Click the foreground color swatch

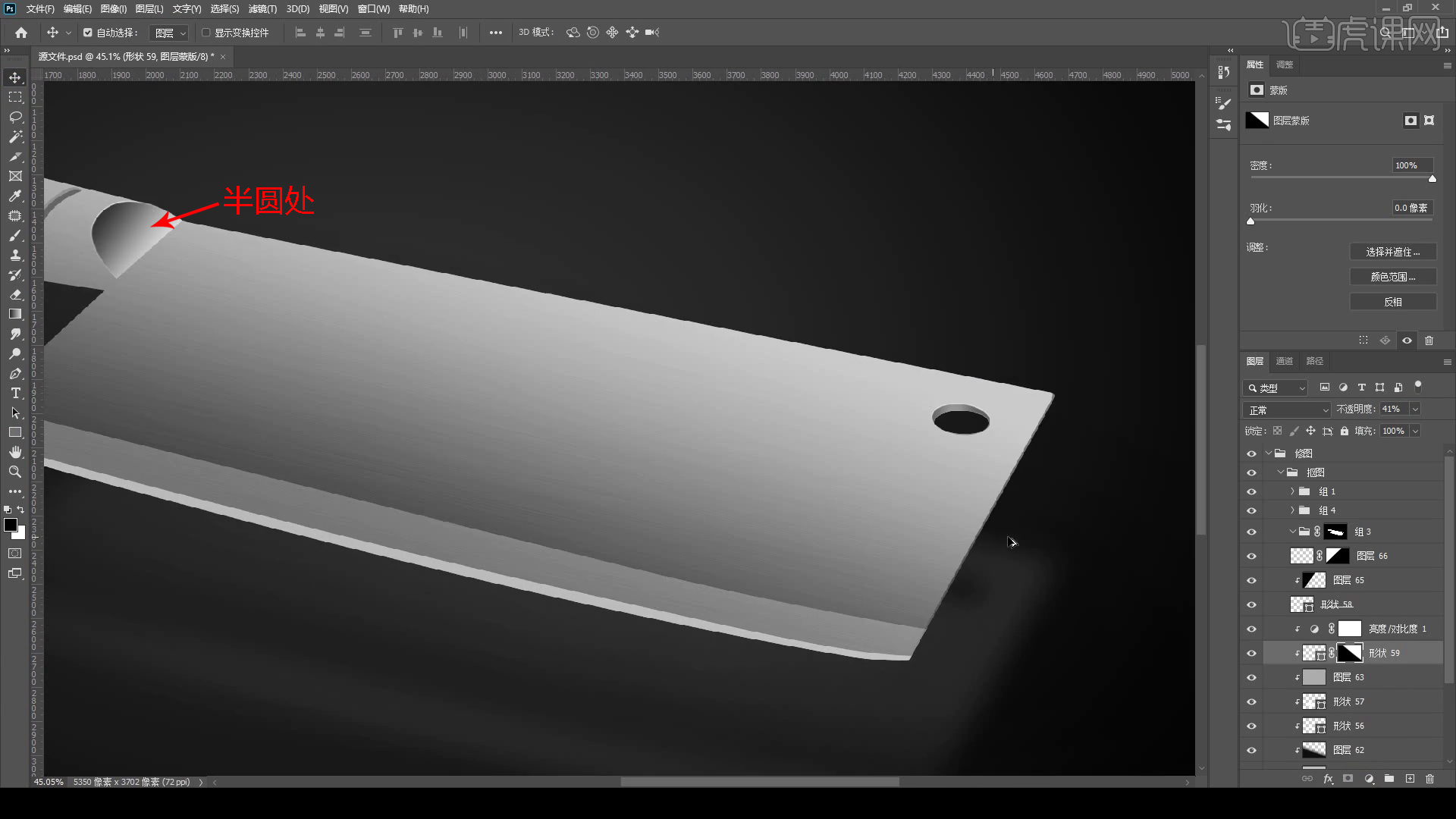11,525
